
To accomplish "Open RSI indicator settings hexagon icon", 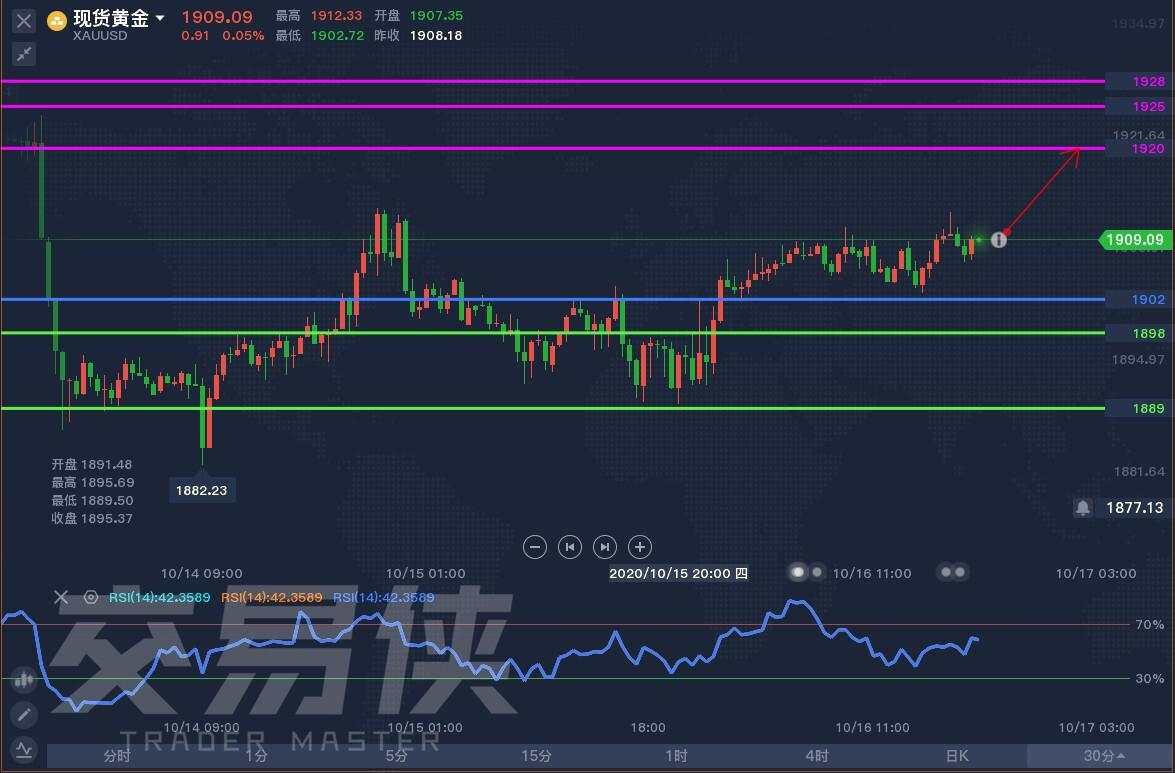I will pyautogui.click(x=91, y=597).
